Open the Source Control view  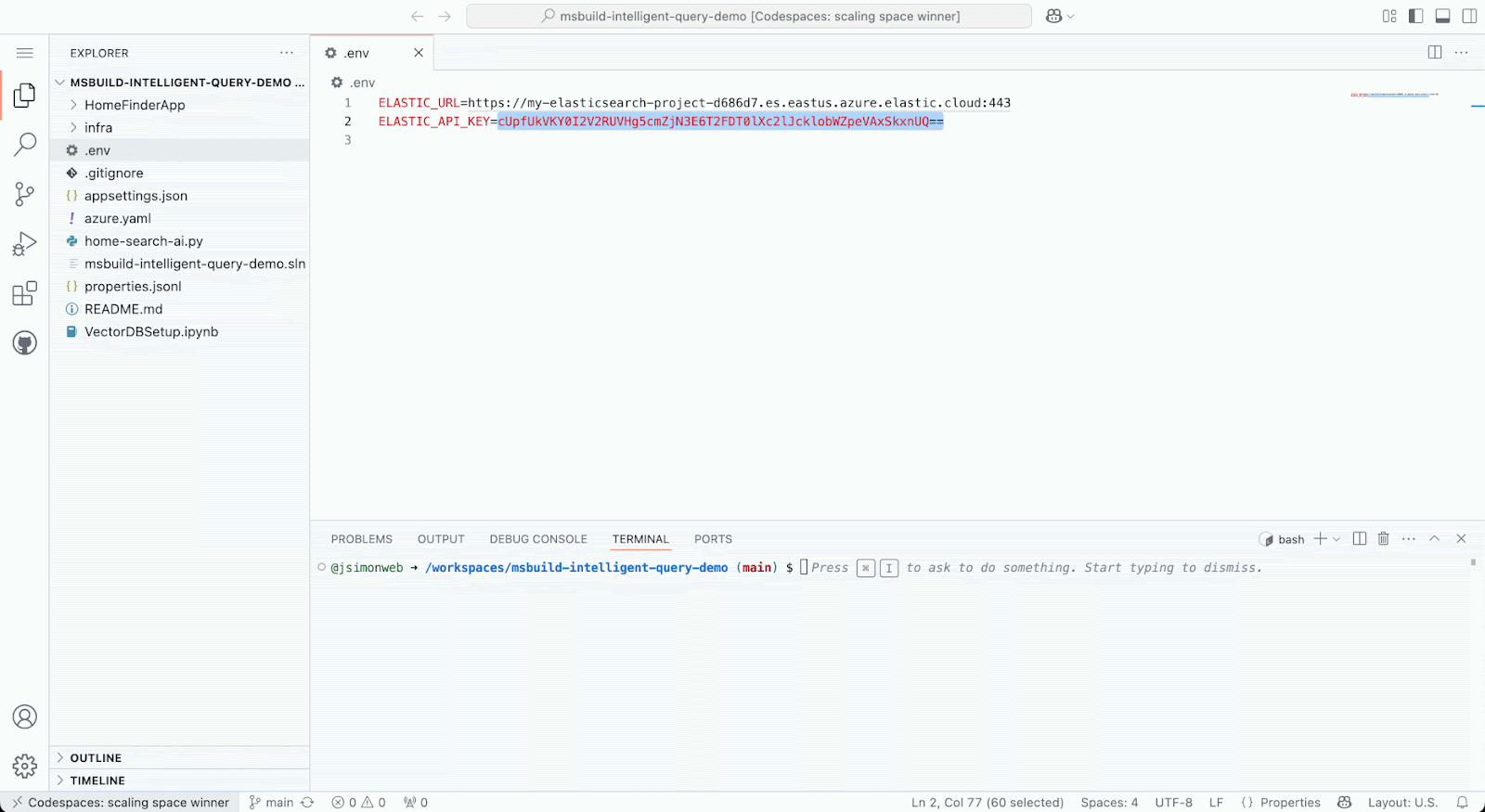coord(25,194)
